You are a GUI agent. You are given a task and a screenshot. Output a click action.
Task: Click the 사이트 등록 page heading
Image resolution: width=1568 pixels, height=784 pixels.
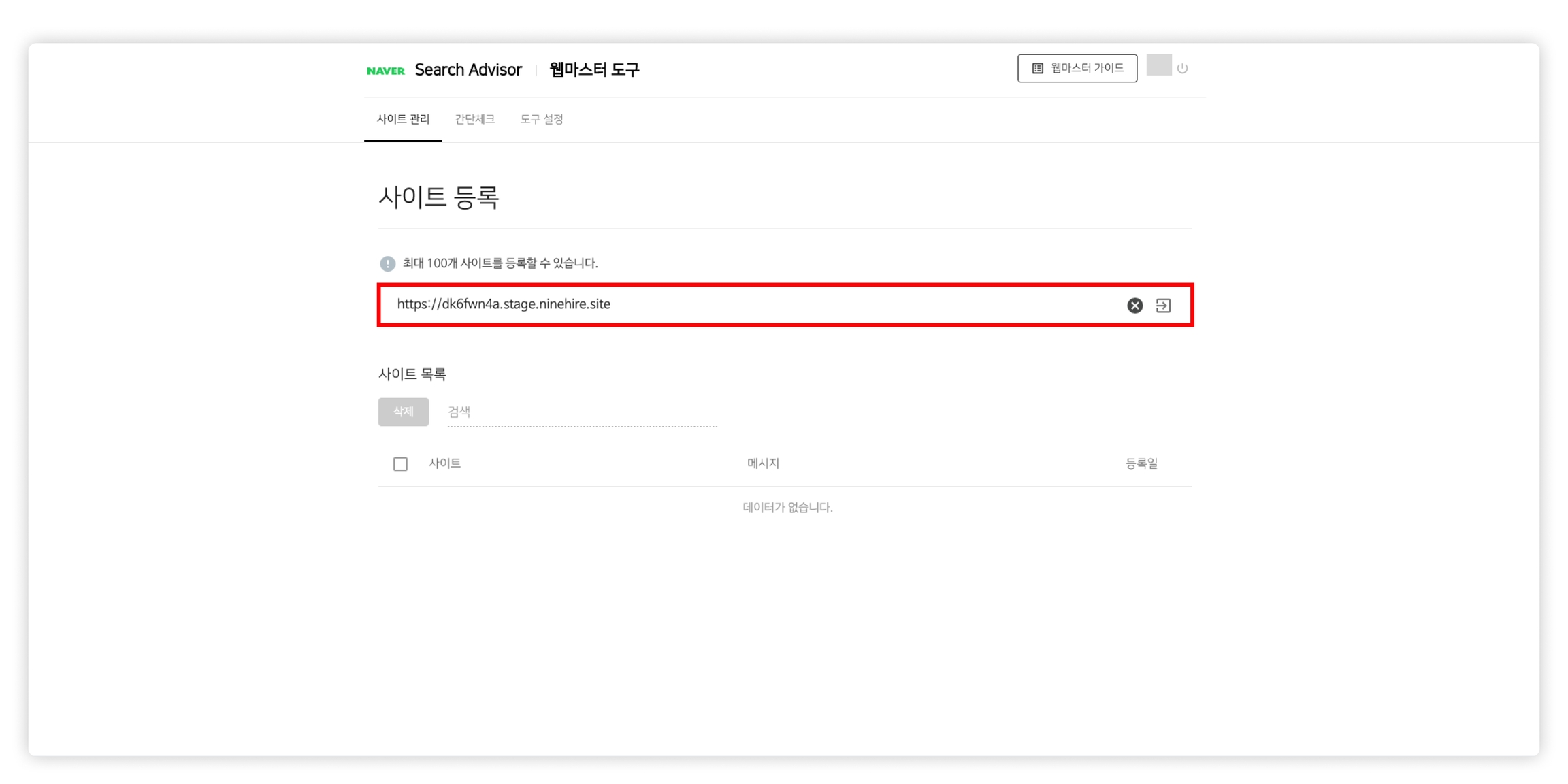click(x=438, y=197)
